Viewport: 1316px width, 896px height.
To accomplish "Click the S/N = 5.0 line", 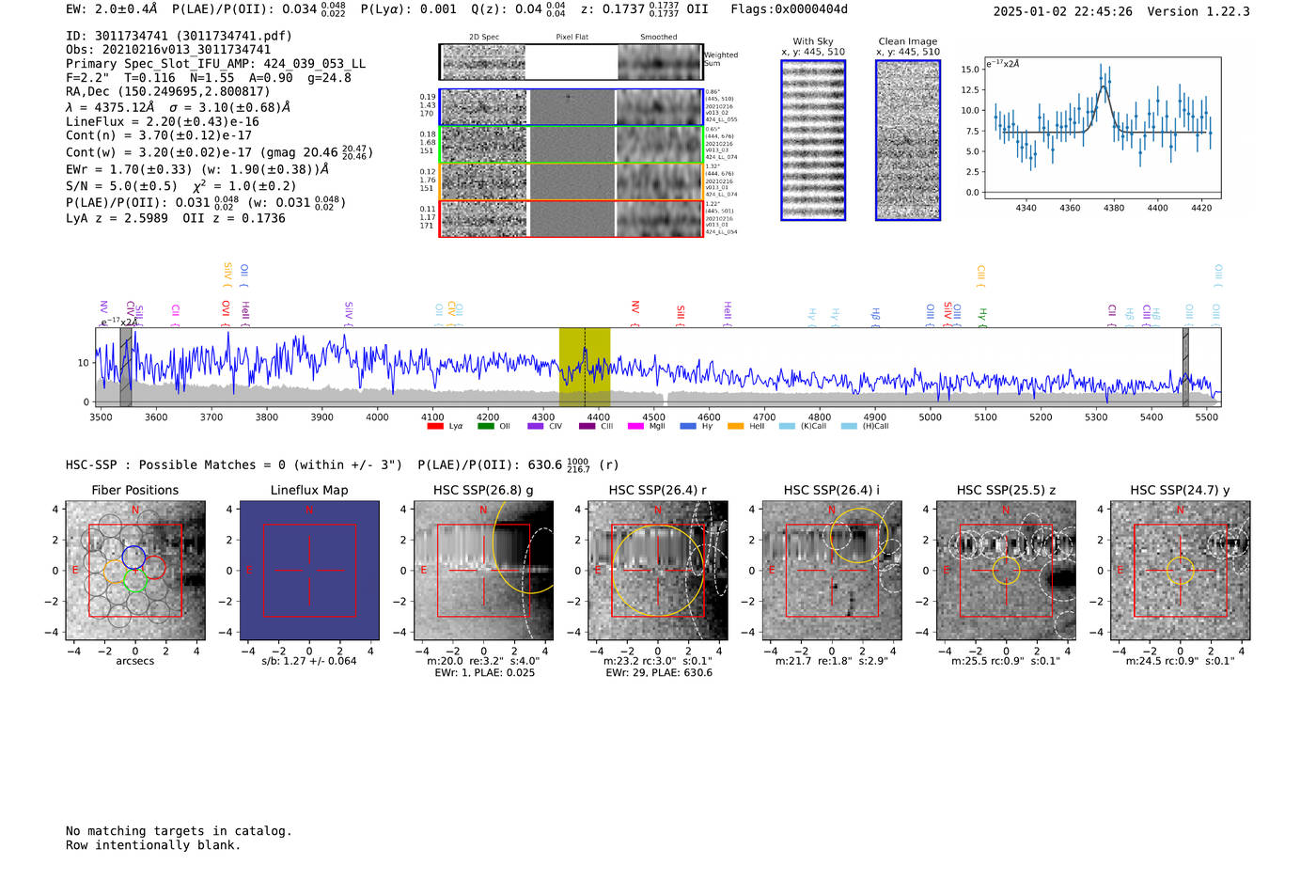I will tap(180, 185).
